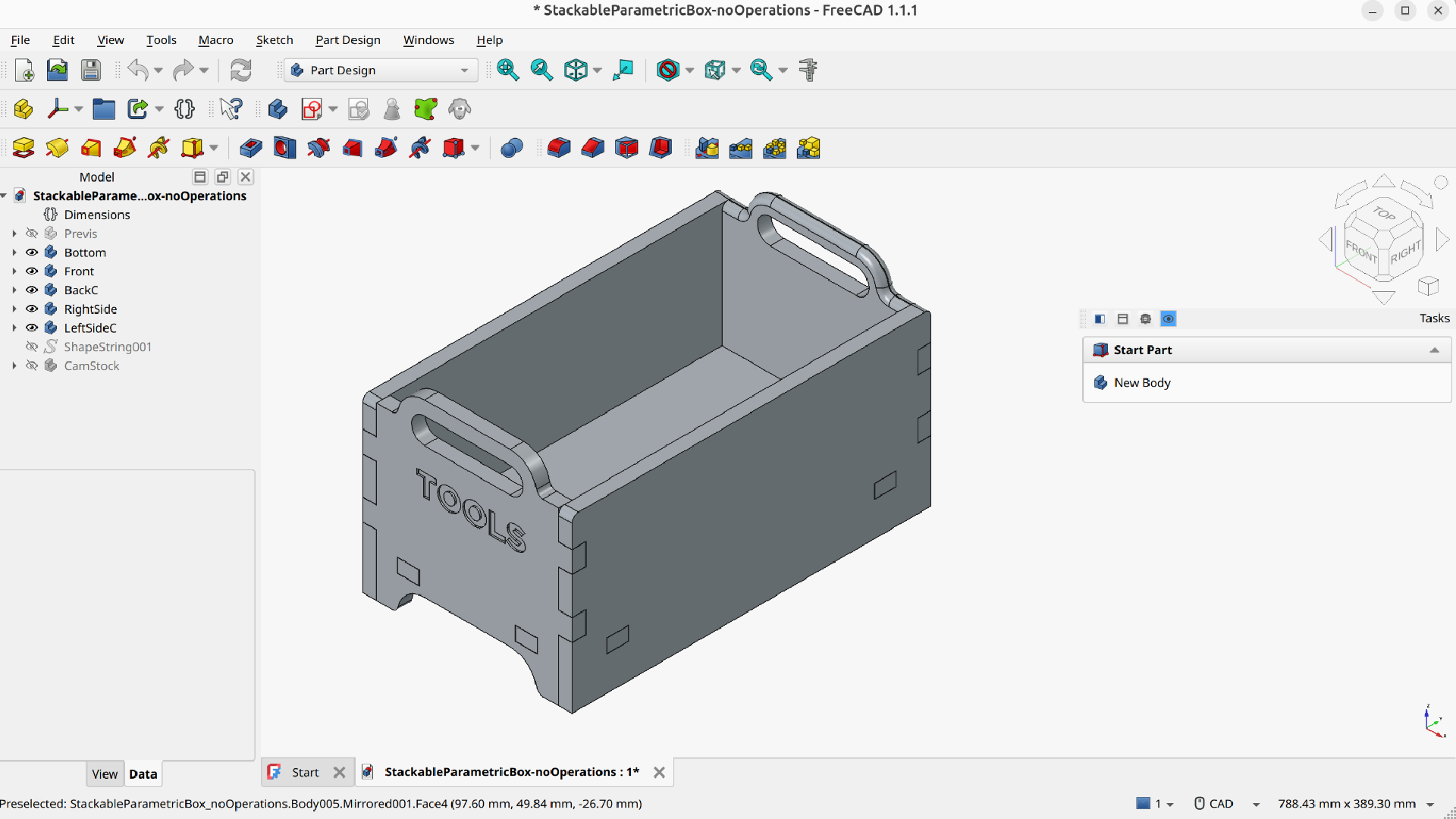Select the Thickness tool
Viewport: 1456px width, 819px height.
coord(661,148)
